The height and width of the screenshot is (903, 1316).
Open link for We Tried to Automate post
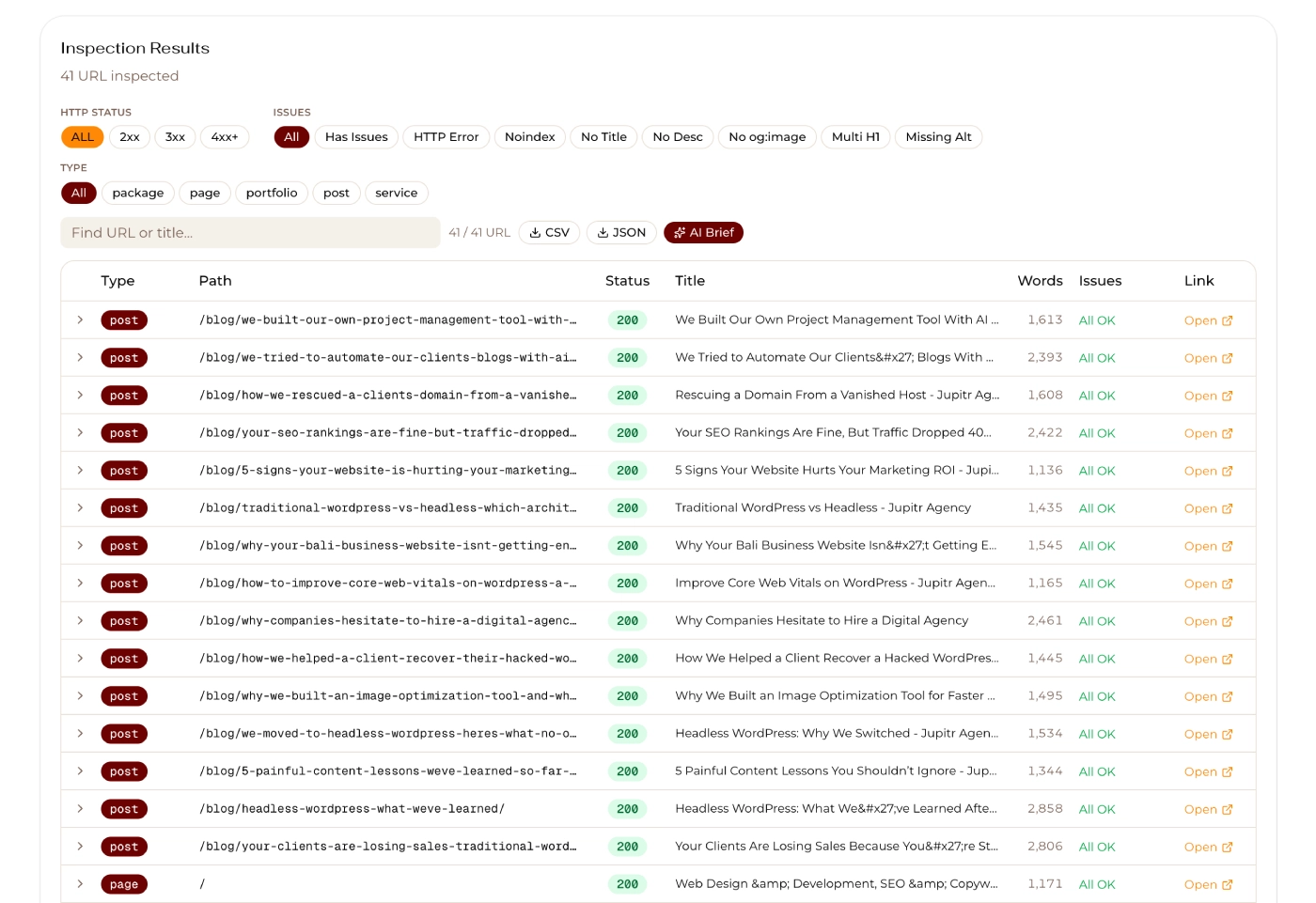coord(1208,358)
